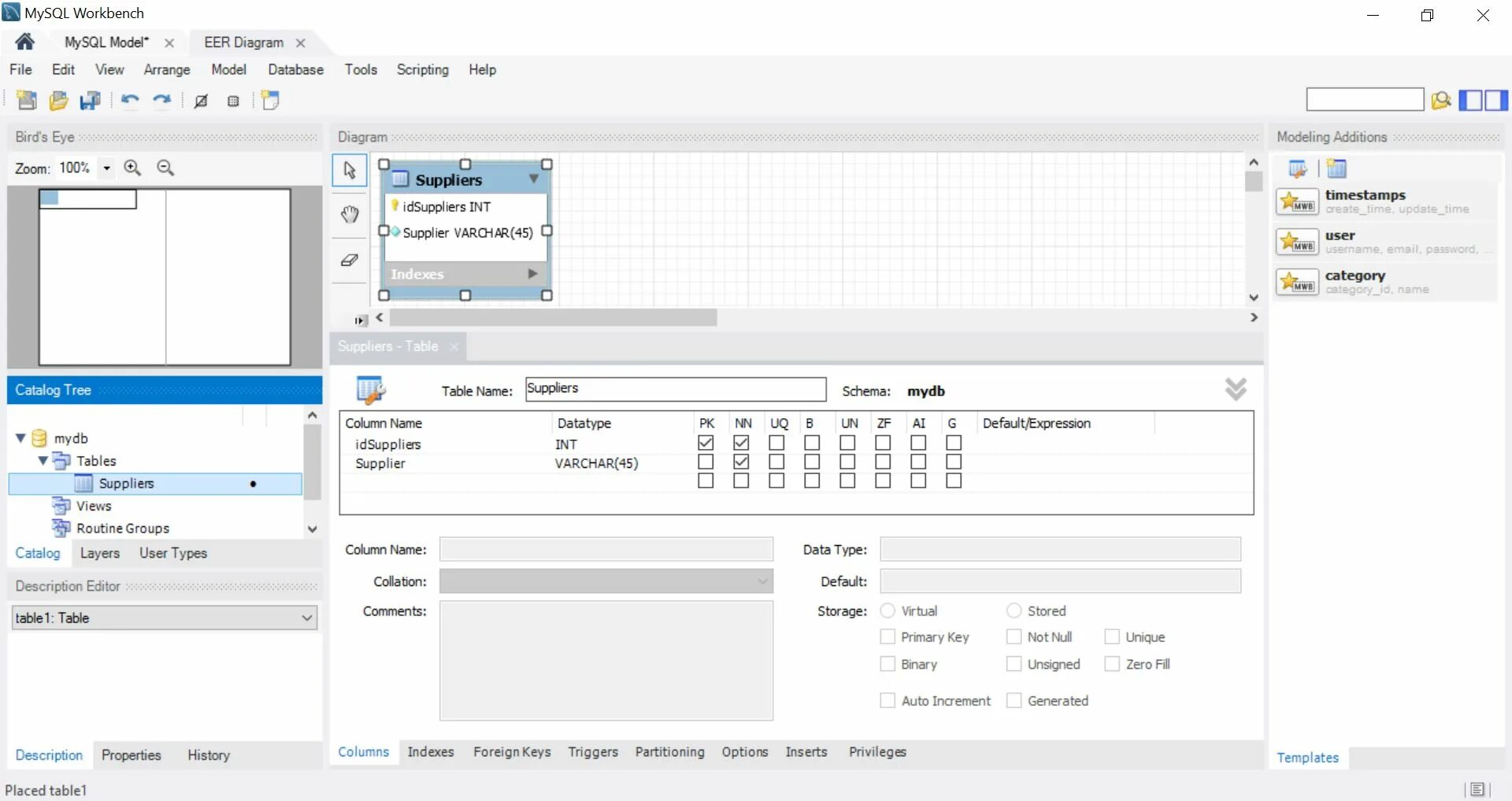
Task: Open the Properties tab
Action: [x=131, y=755]
